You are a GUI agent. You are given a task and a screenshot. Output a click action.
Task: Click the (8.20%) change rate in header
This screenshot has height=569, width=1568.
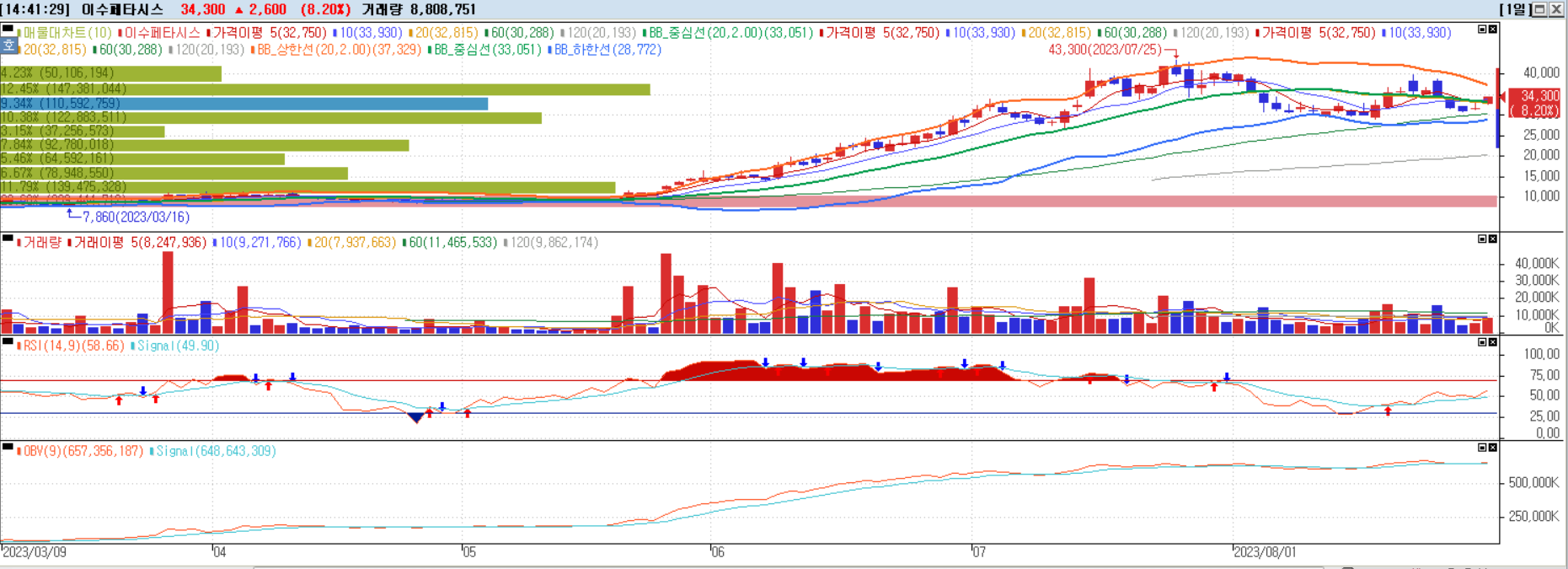coord(325,9)
